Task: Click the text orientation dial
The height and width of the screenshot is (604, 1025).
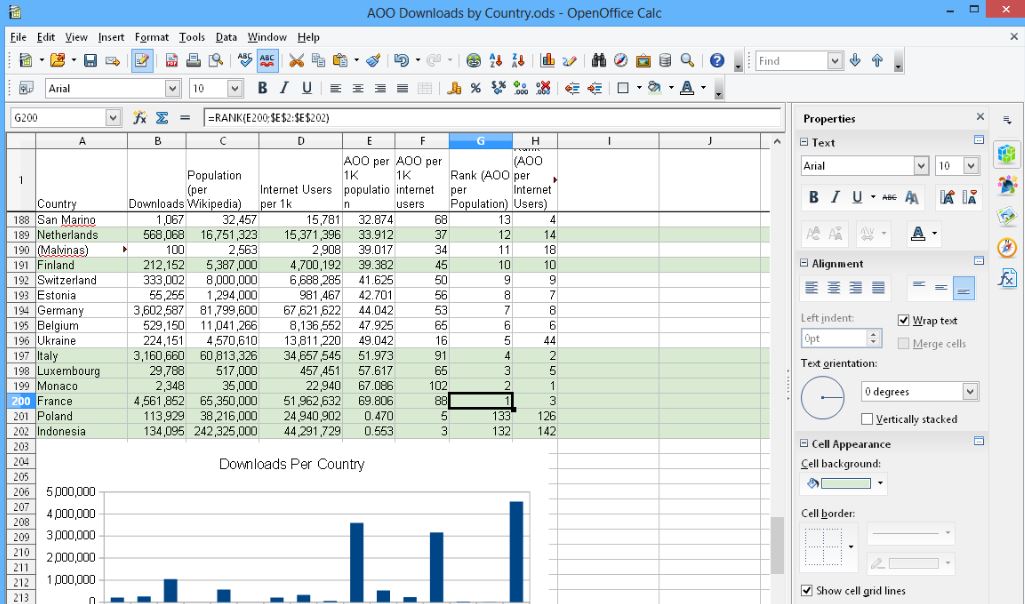Action: (822, 397)
